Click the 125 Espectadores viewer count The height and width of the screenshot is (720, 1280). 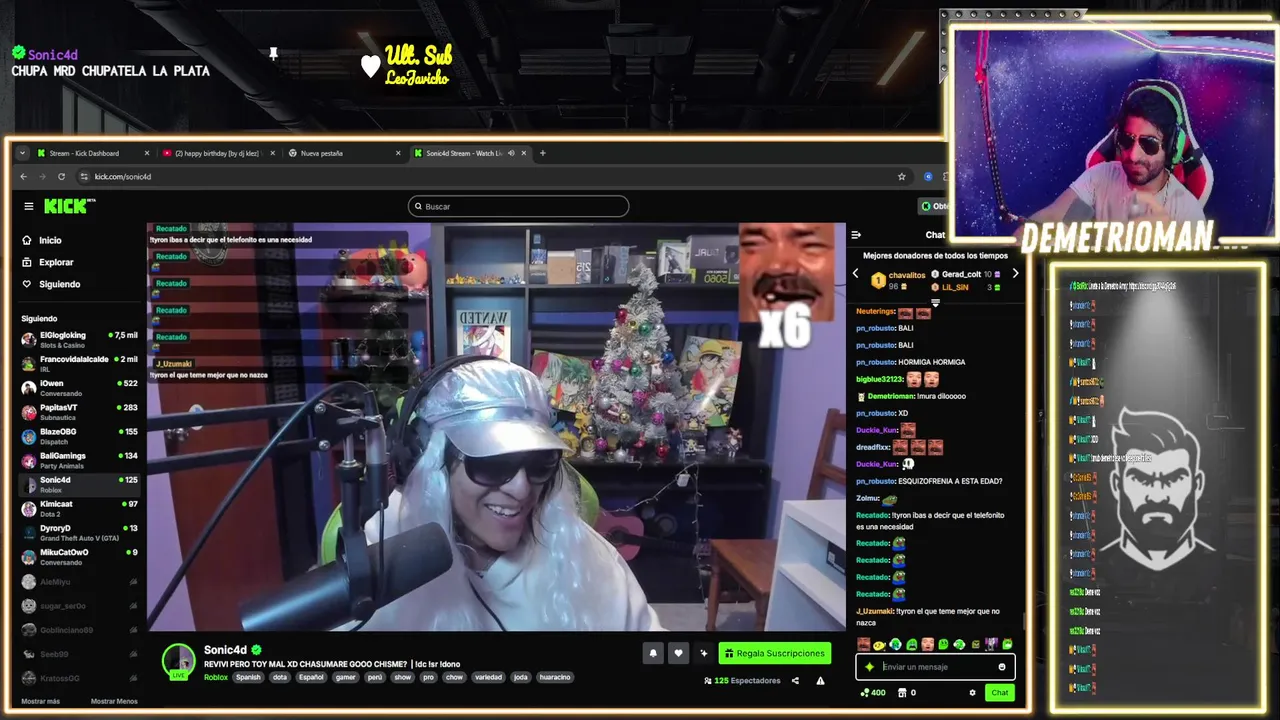(741, 681)
